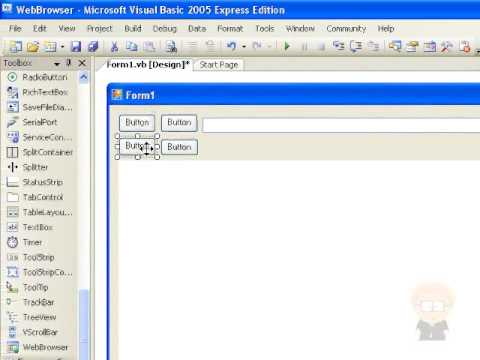Click the Toolbox scrollbar up arrow

pyautogui.click(x=84, y=77)
